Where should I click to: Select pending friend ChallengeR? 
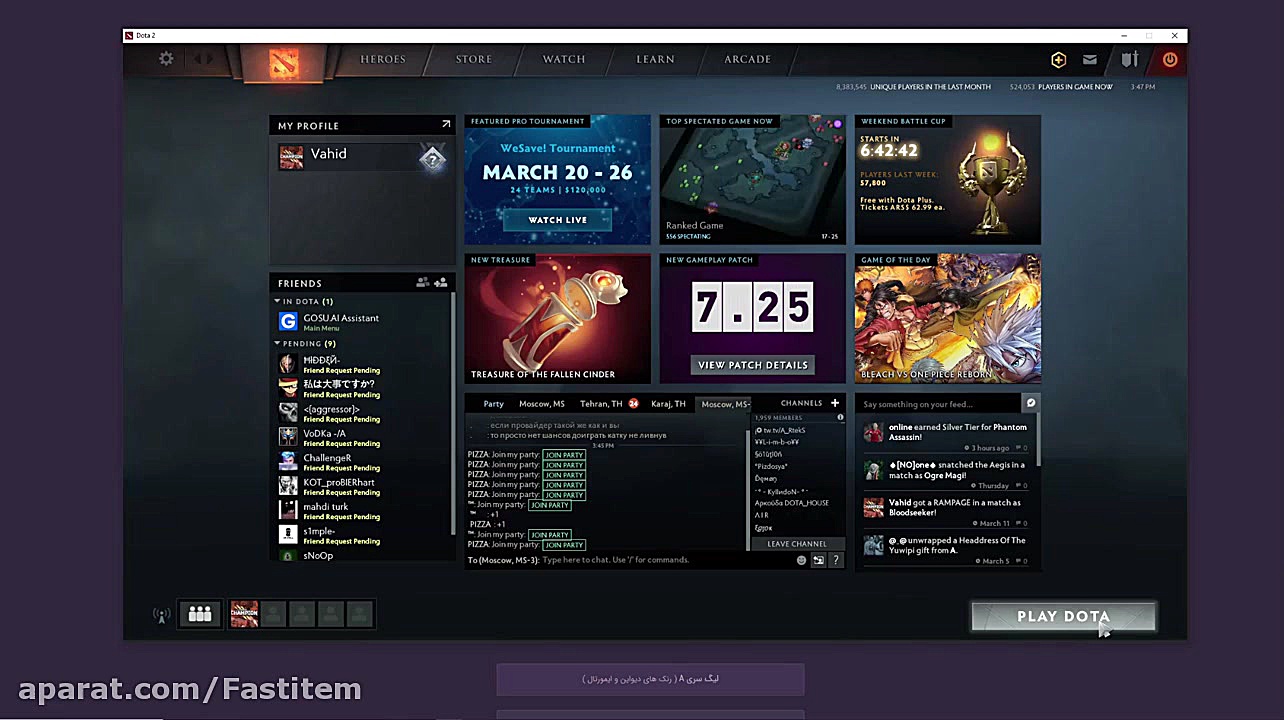[x=364, y=462]
